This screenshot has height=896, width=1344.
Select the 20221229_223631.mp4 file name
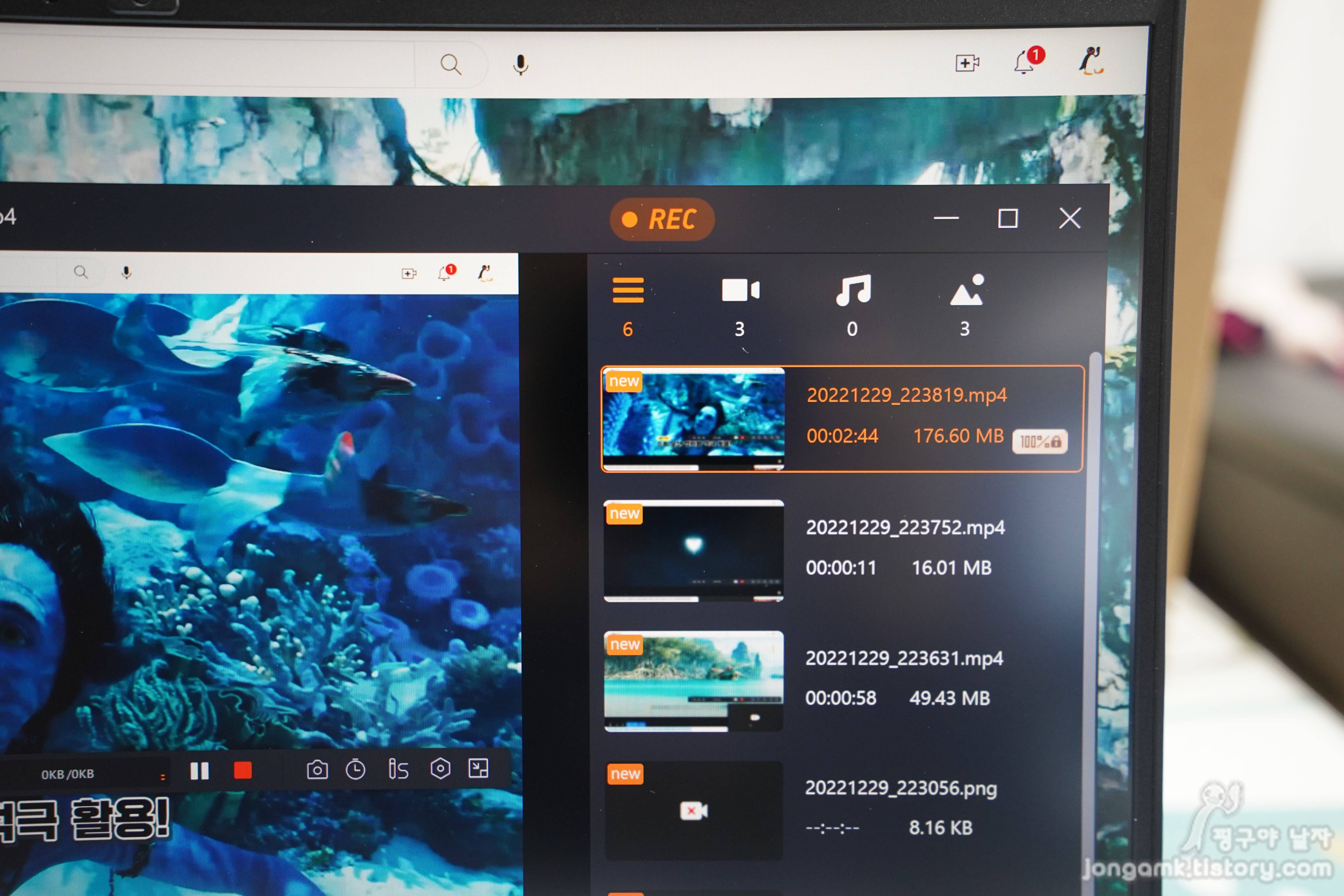click(x=904, y=658)
